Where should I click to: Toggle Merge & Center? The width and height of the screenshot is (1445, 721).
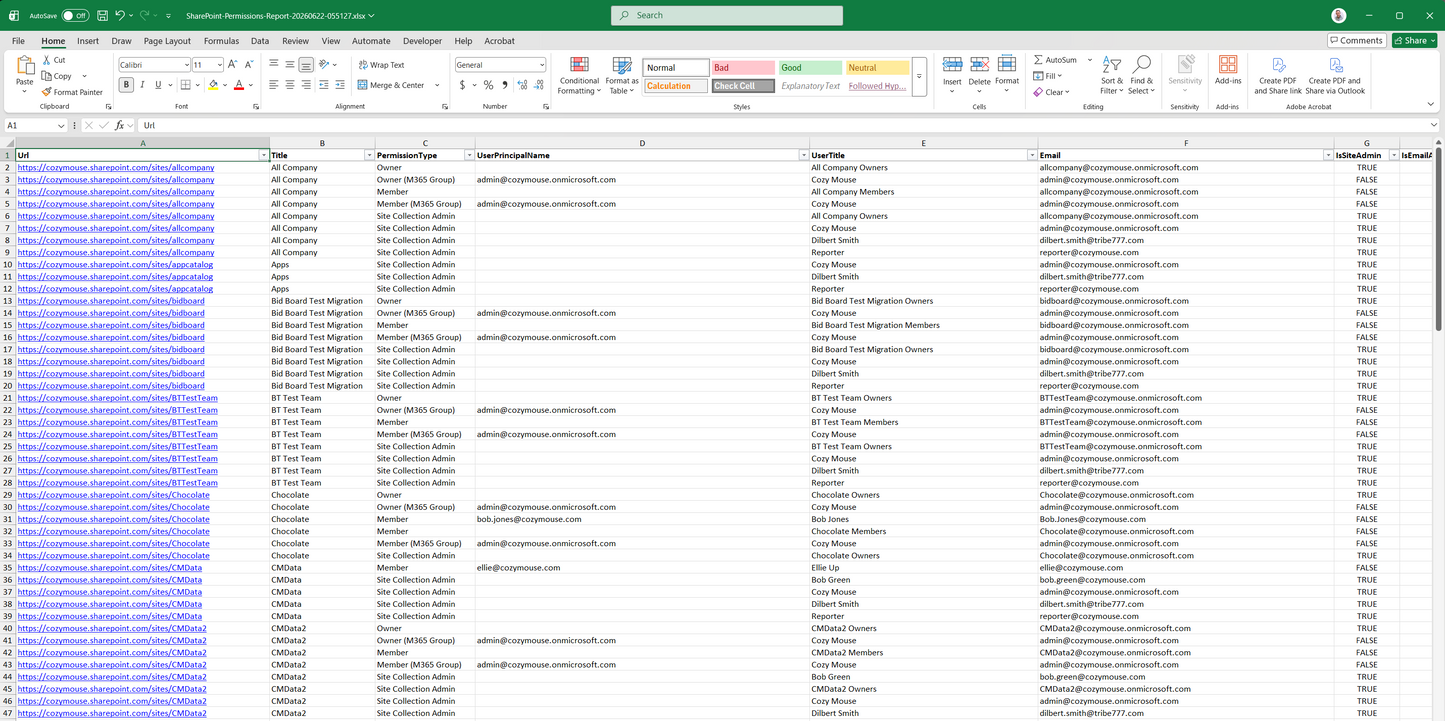(391, 85)
